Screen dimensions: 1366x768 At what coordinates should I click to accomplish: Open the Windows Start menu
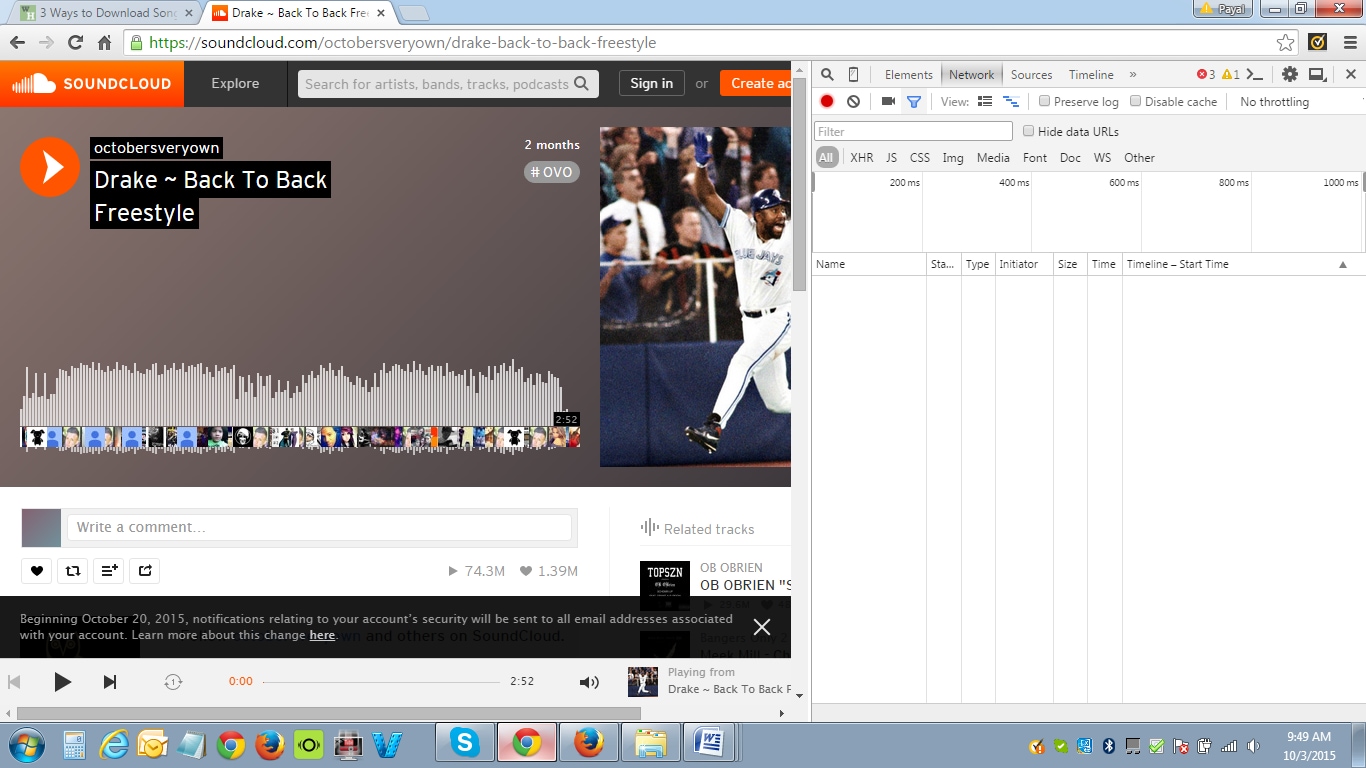click(x=27, y=745)
